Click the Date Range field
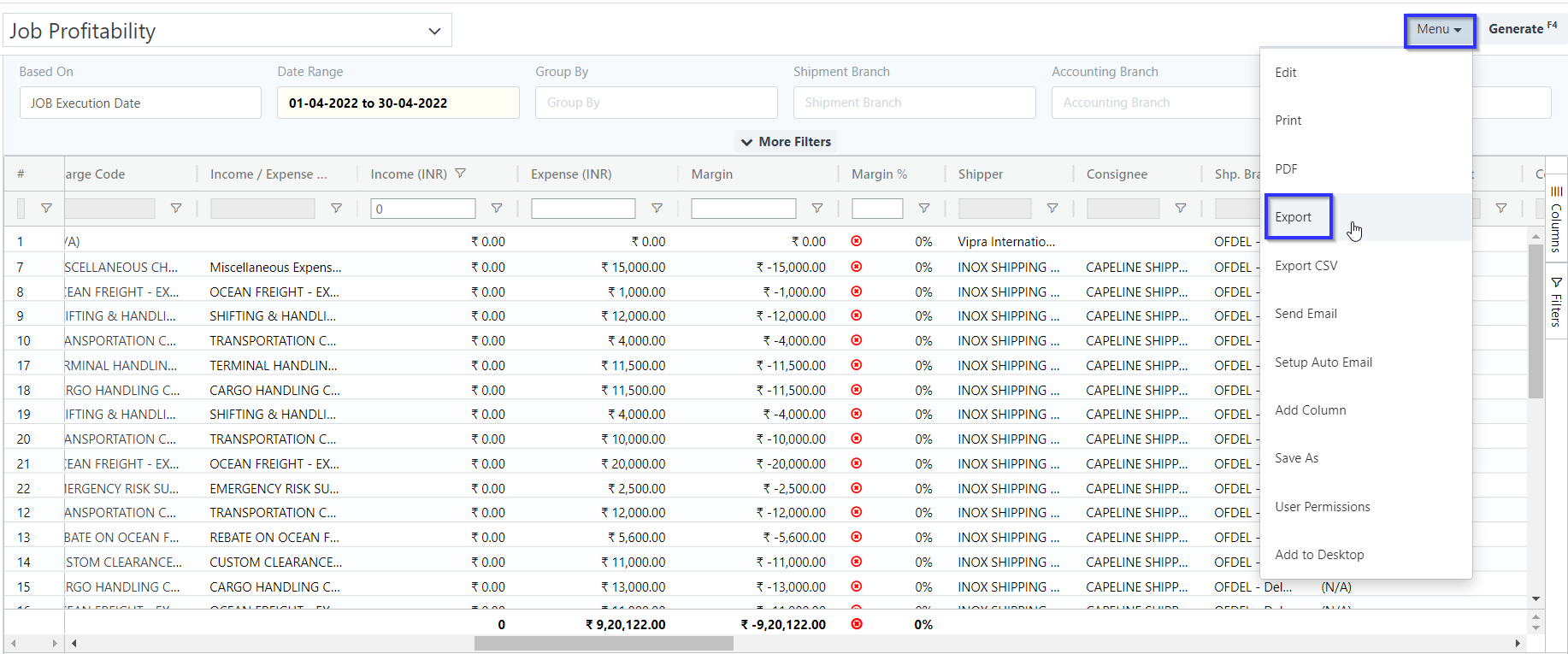The height and width of the screenshot is (654, 1568). click(398, 103)
